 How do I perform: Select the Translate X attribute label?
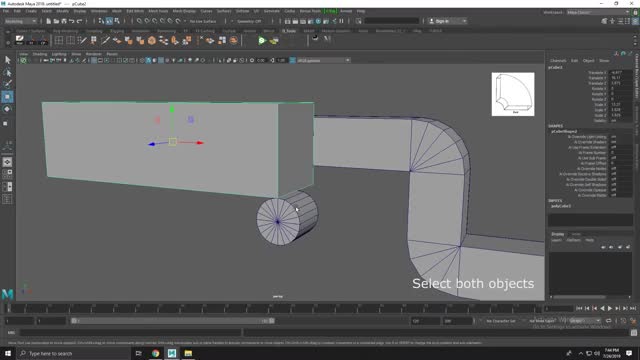pyautogui.click(x=597, y=72)
